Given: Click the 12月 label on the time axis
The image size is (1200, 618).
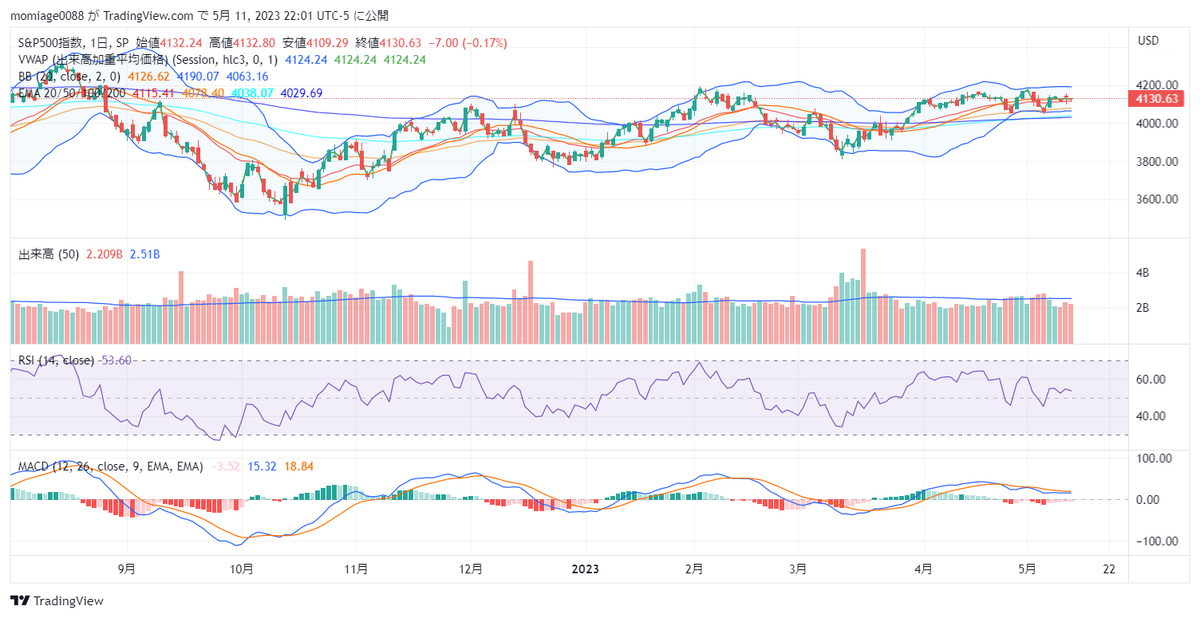Looking at the screenshot, I should [x=470, y=568].
